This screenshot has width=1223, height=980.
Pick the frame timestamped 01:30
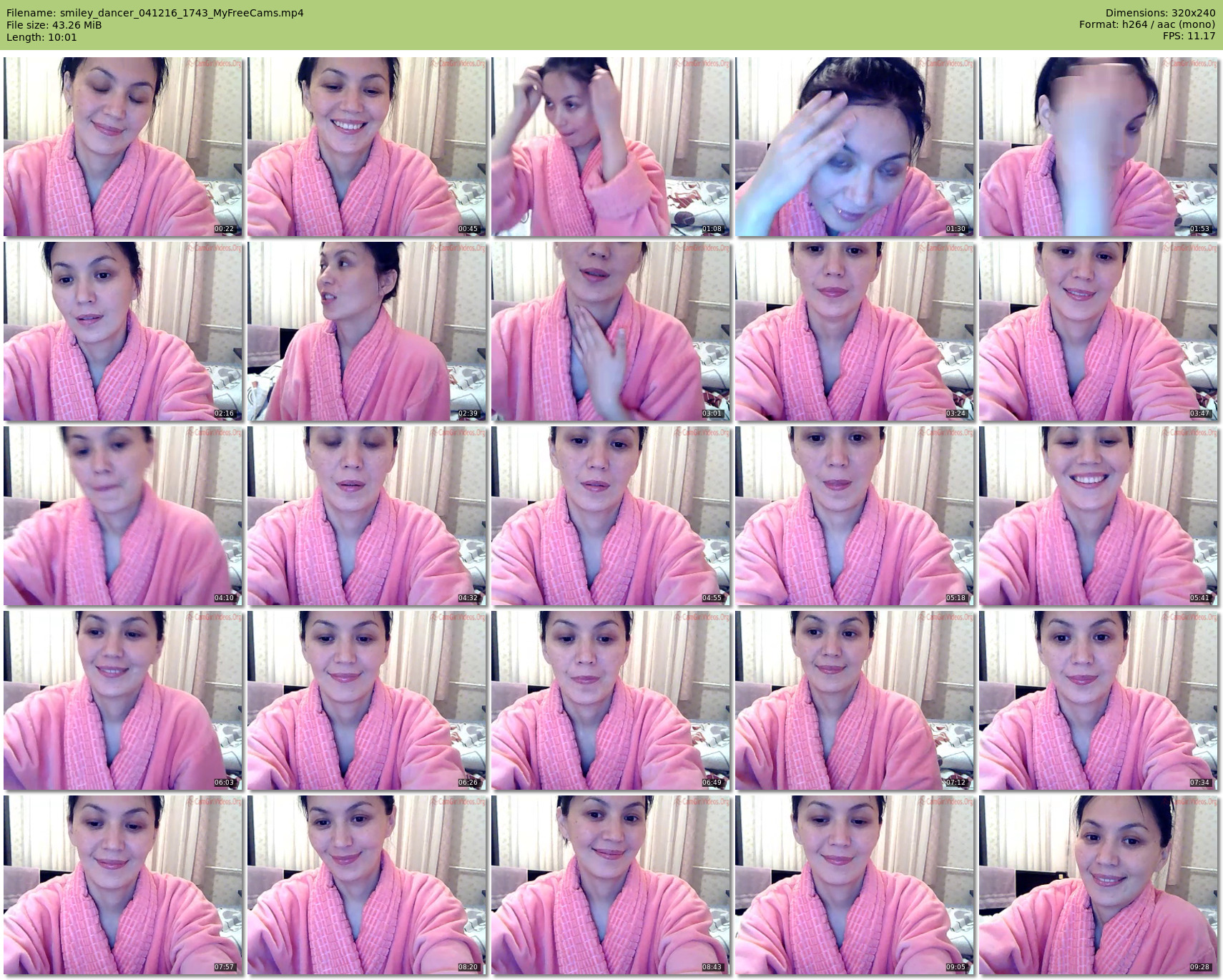click(855, 147)
